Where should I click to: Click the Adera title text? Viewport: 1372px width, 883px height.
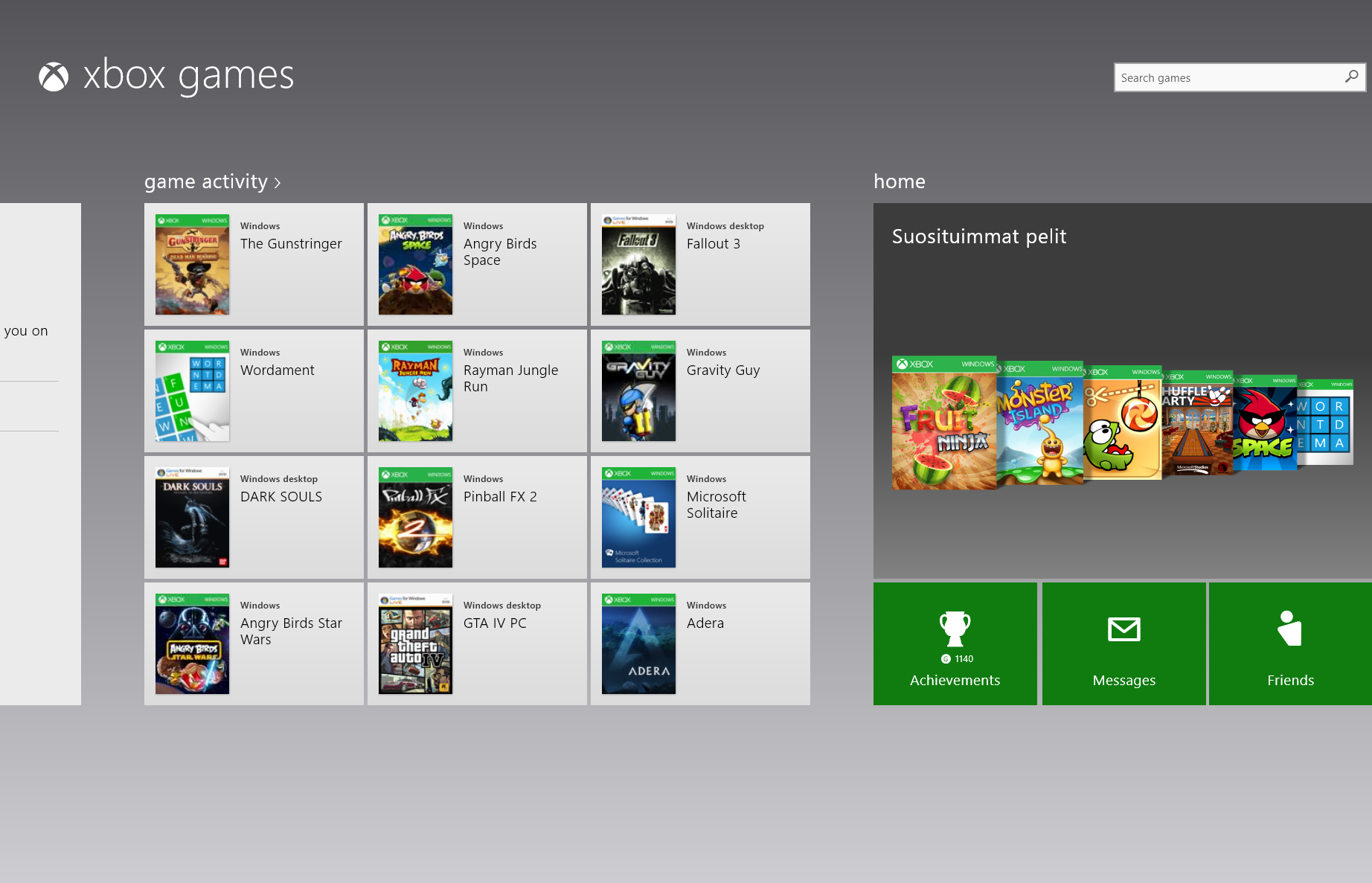point(705,623)
